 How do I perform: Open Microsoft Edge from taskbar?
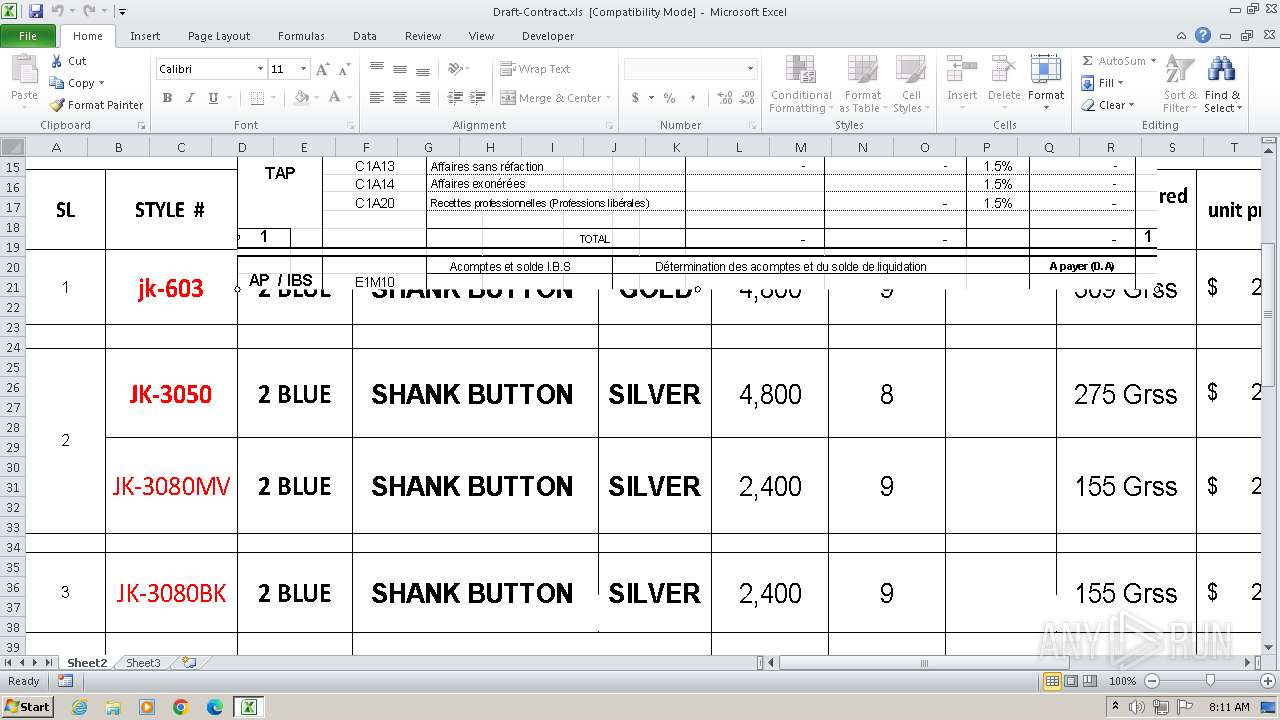pyautogui.click(x=215, y=707)
